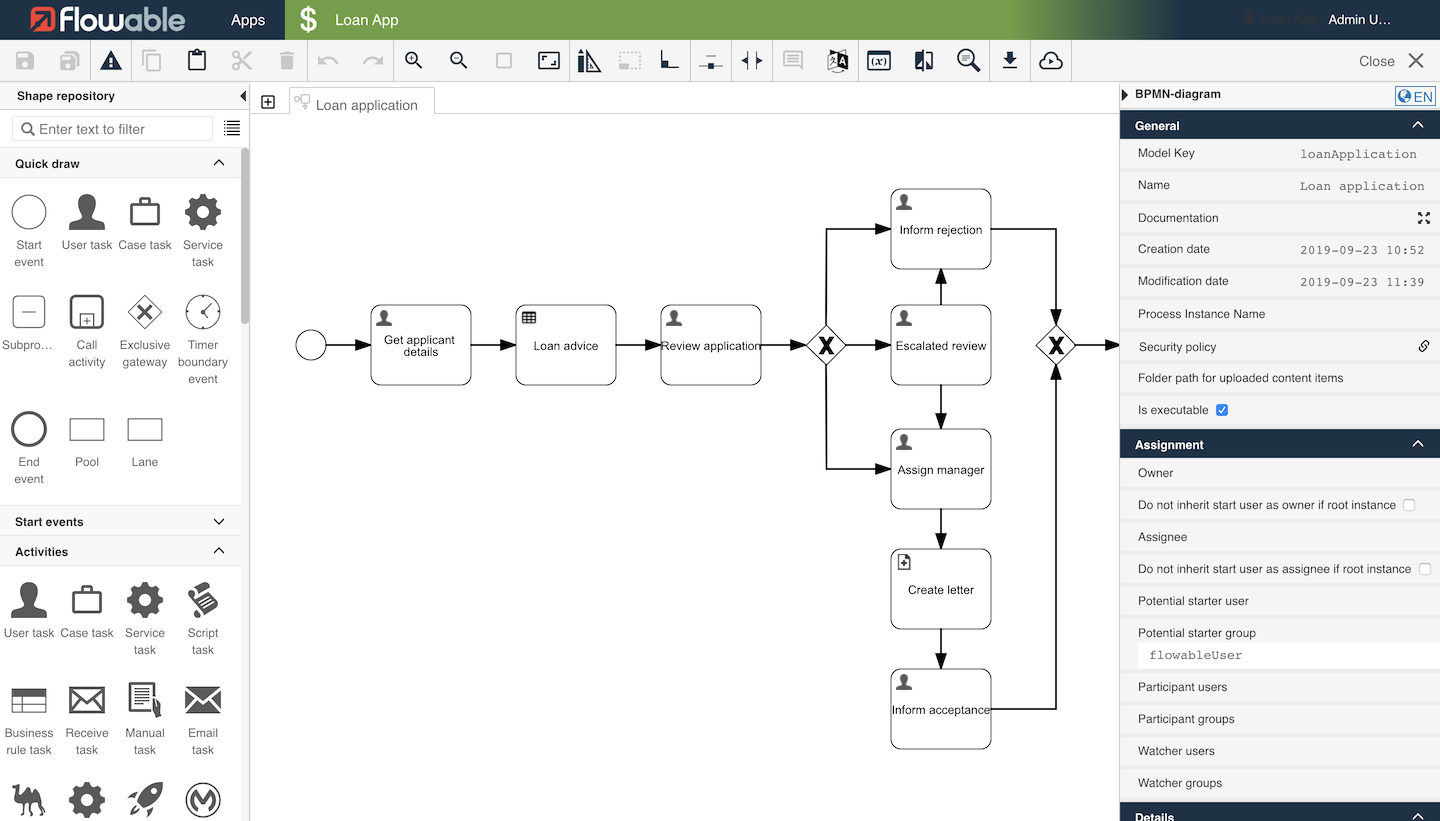The width and height of the screenshot is (1440, 821).
Task: Zoom in using the magnifier plus icon
Action: coord(413,60)
